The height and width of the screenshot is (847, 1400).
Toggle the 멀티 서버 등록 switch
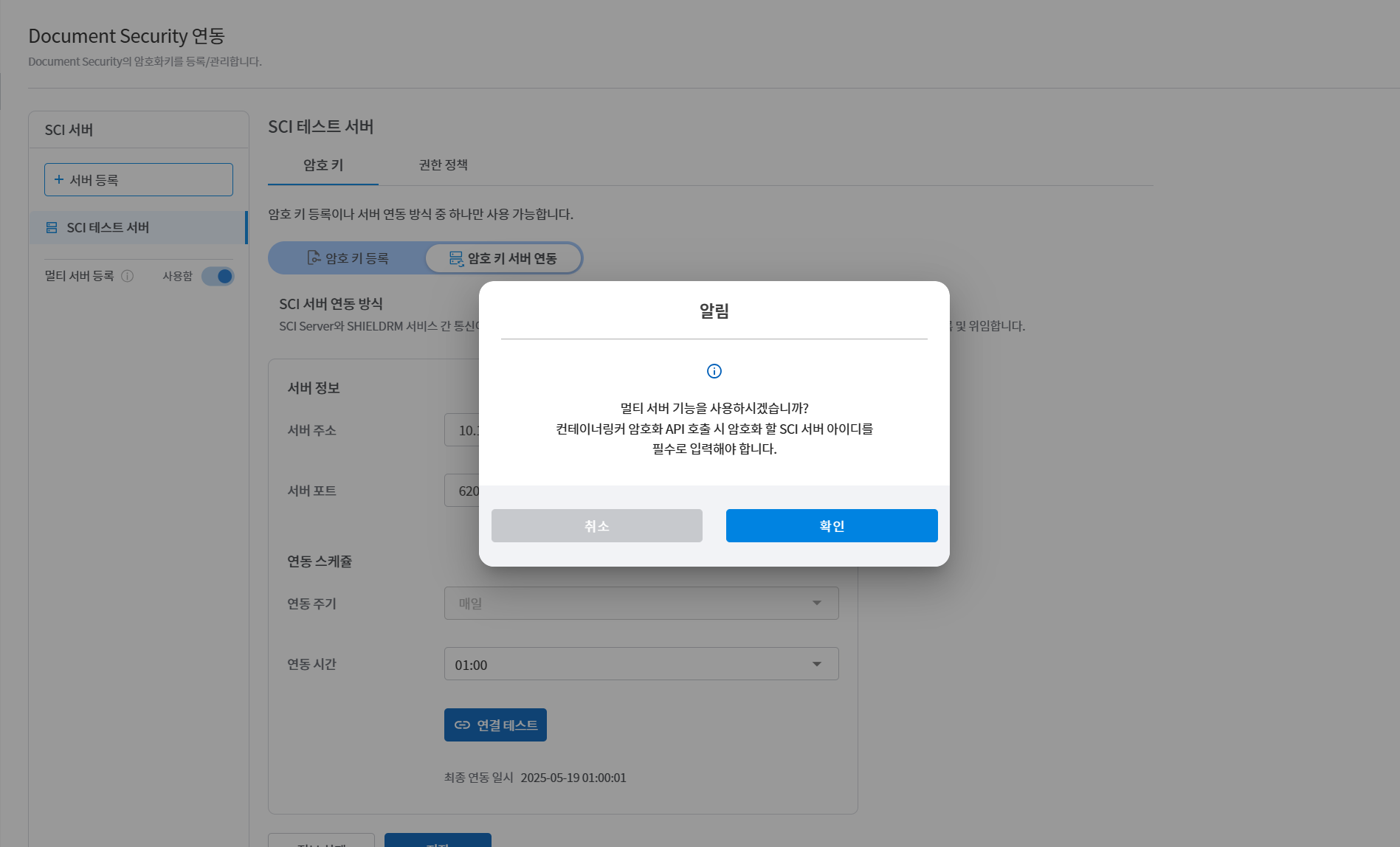pos(218,276)
